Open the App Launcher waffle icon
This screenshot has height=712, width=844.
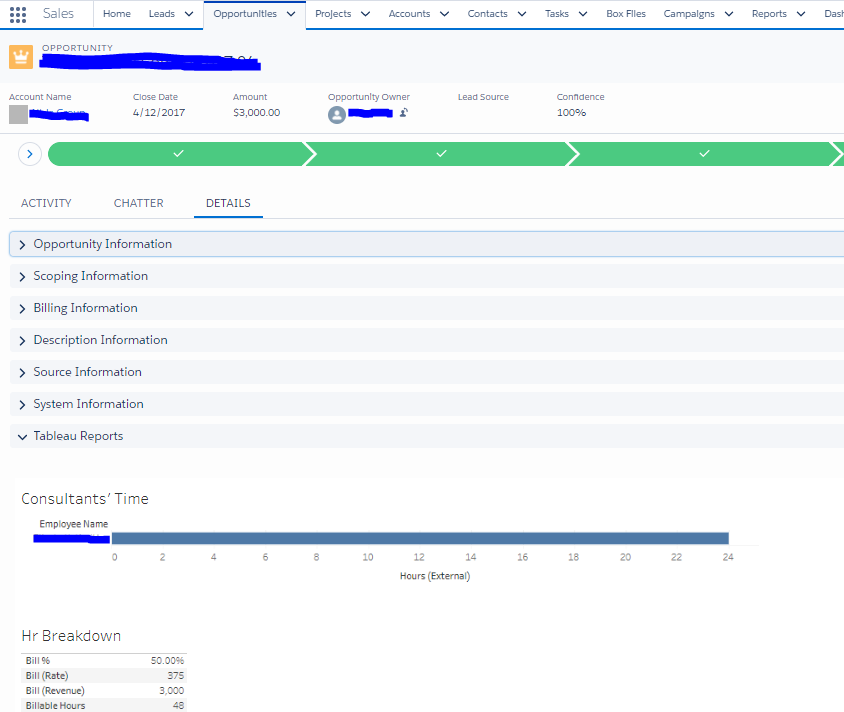[15, 14]
